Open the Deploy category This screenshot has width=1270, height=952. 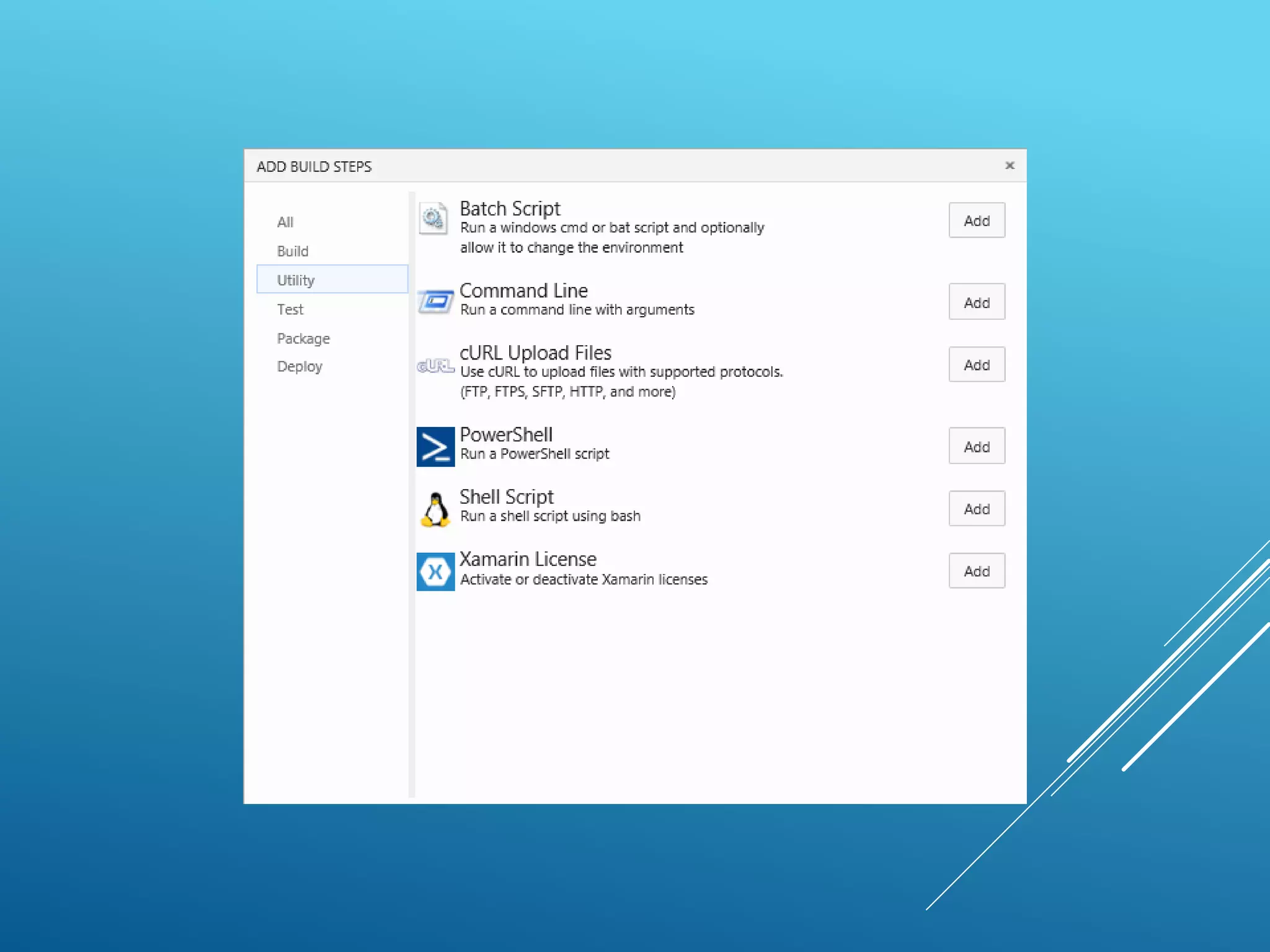pos(300,366)
